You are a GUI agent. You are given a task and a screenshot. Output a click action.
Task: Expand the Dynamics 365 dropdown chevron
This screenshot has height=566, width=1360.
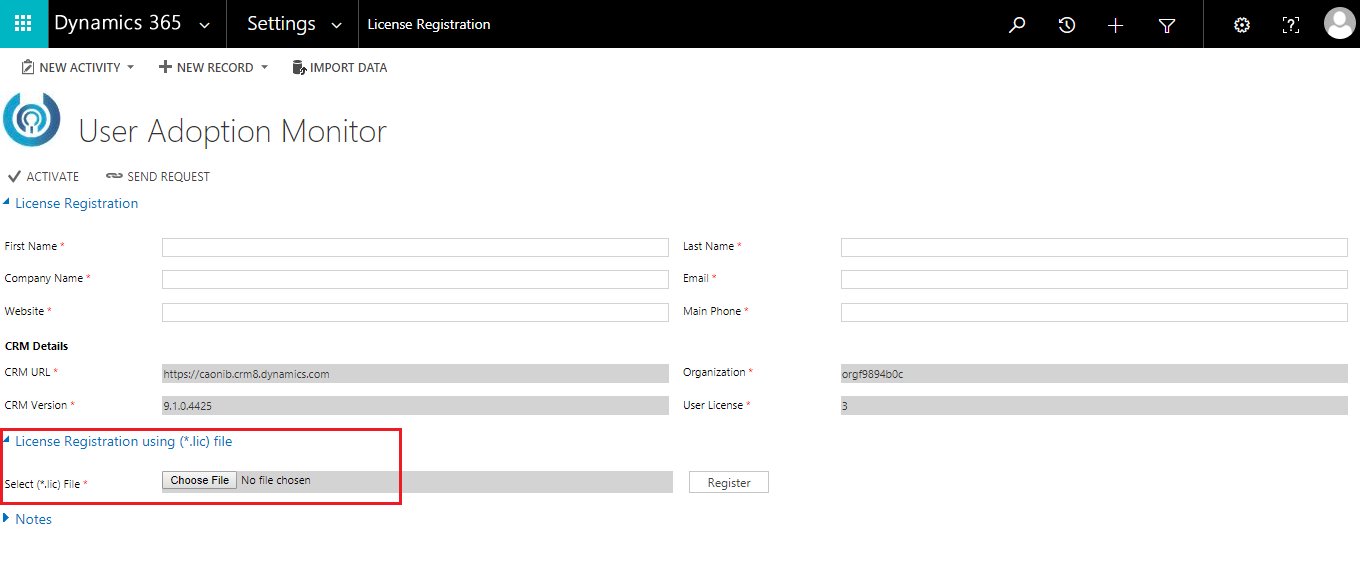coord(205,25)
